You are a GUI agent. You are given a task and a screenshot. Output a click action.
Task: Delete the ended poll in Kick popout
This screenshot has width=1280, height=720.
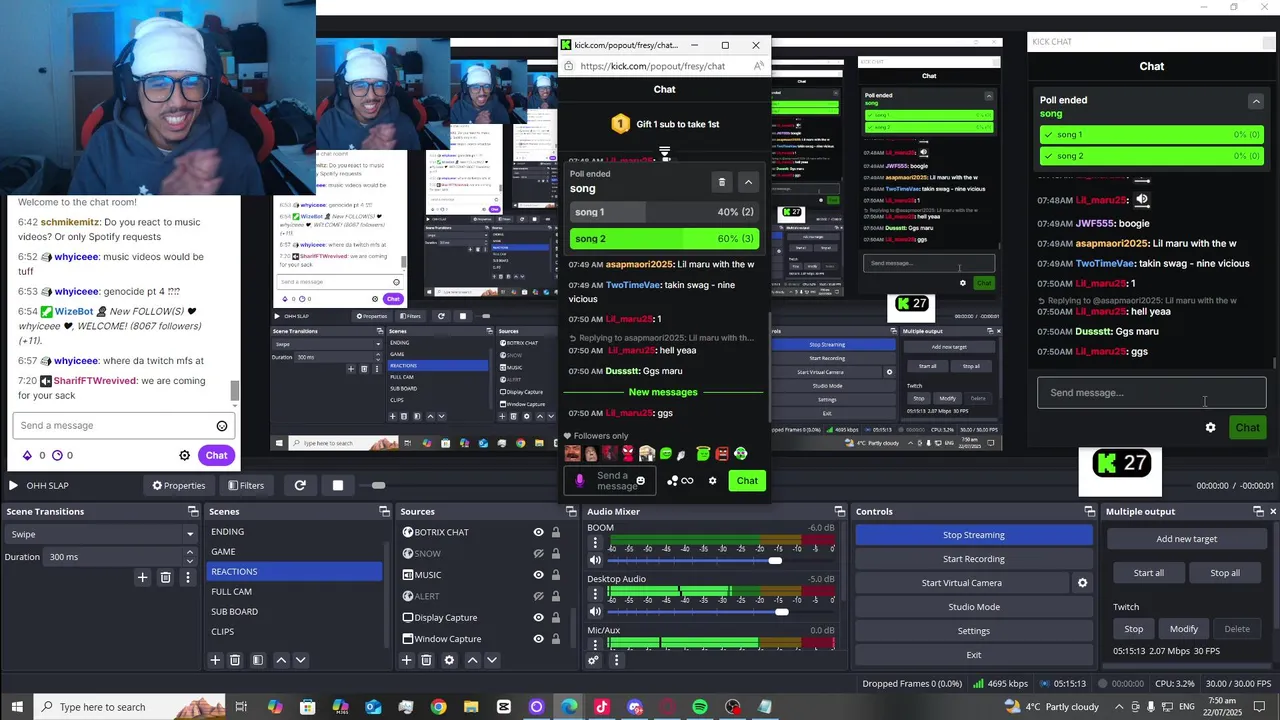click(722, 182)
